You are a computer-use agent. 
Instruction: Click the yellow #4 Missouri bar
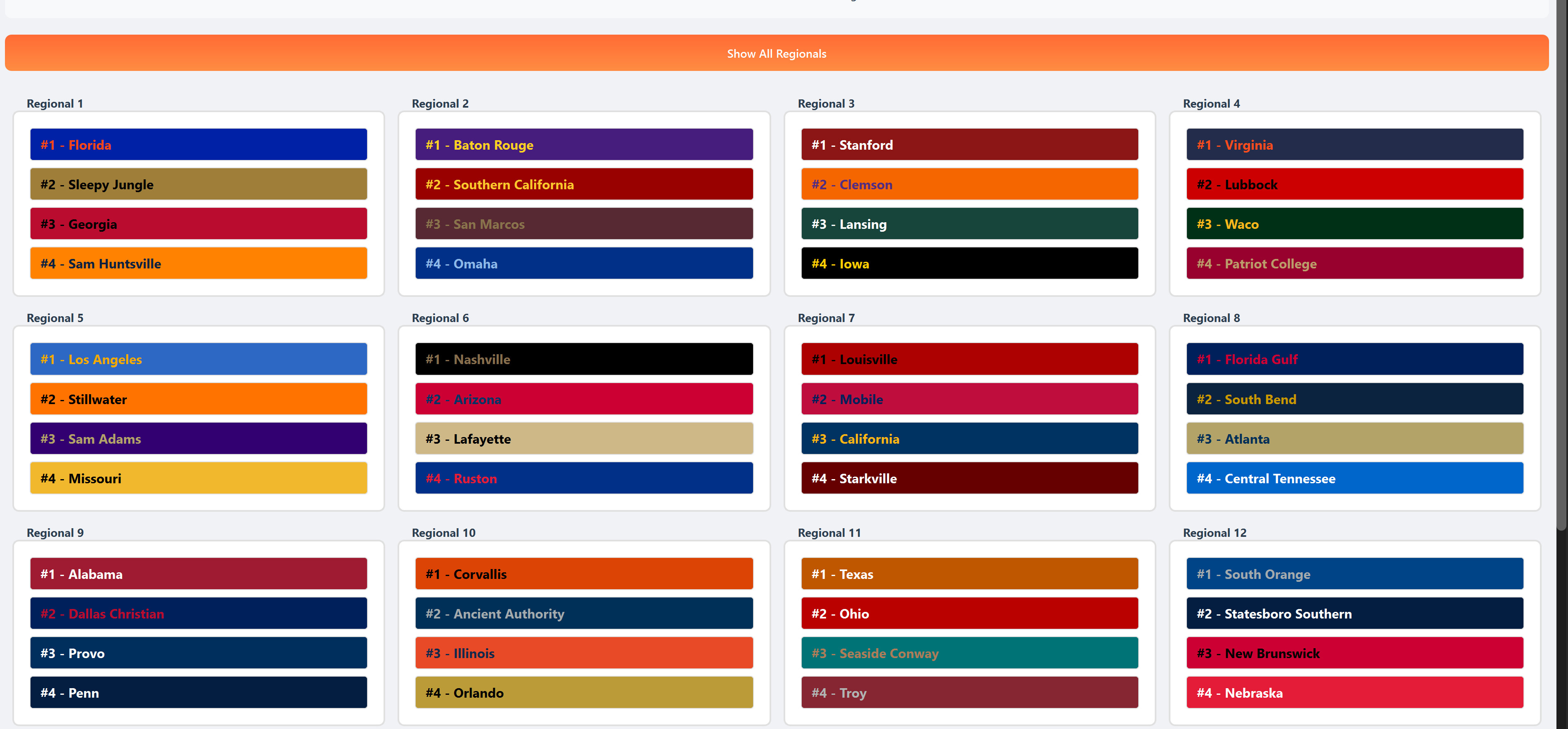tap(198, 478)
